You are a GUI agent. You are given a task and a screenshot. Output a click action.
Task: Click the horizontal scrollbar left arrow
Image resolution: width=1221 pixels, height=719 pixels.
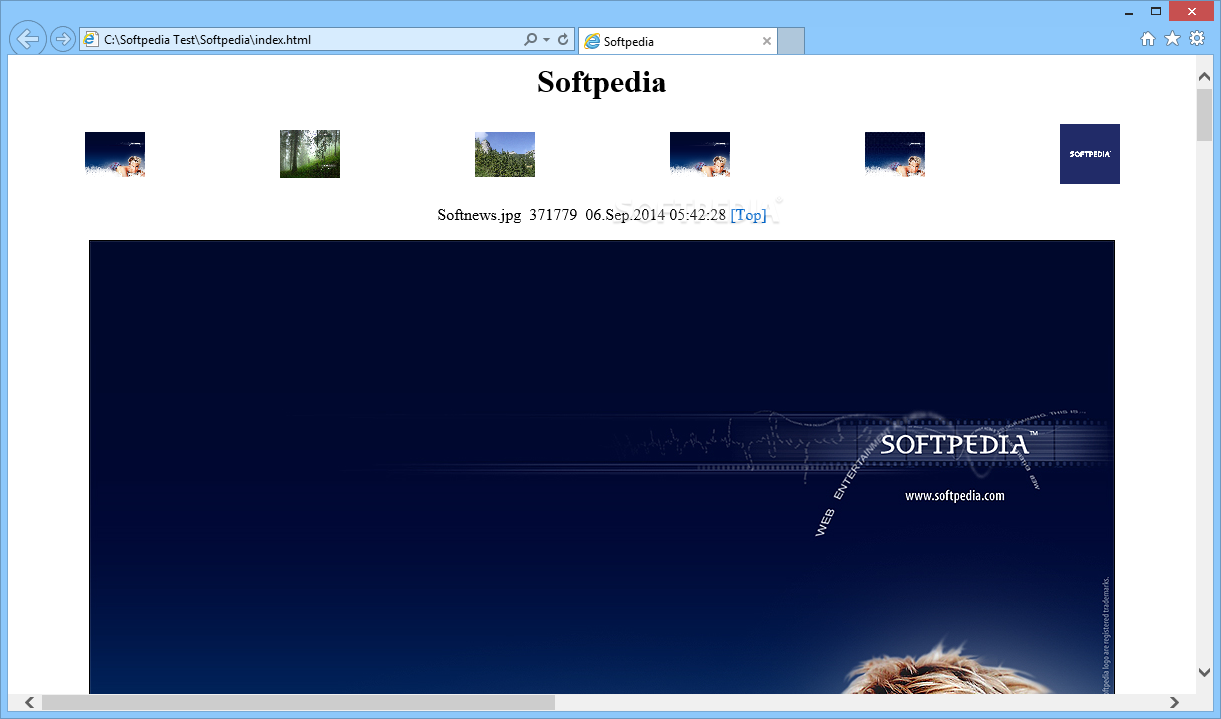(29, 703)
